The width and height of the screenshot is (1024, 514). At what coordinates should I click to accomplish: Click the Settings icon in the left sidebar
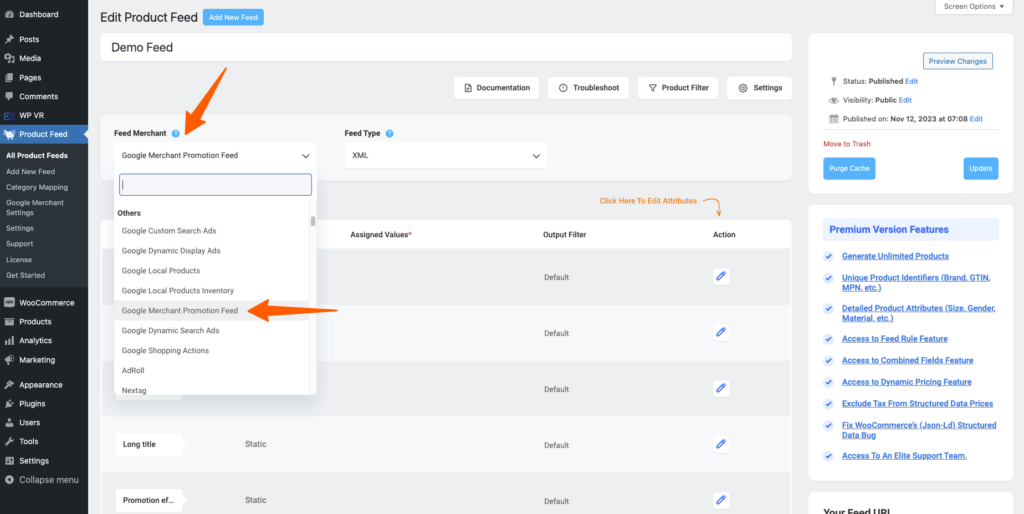(x=9, y=460)
